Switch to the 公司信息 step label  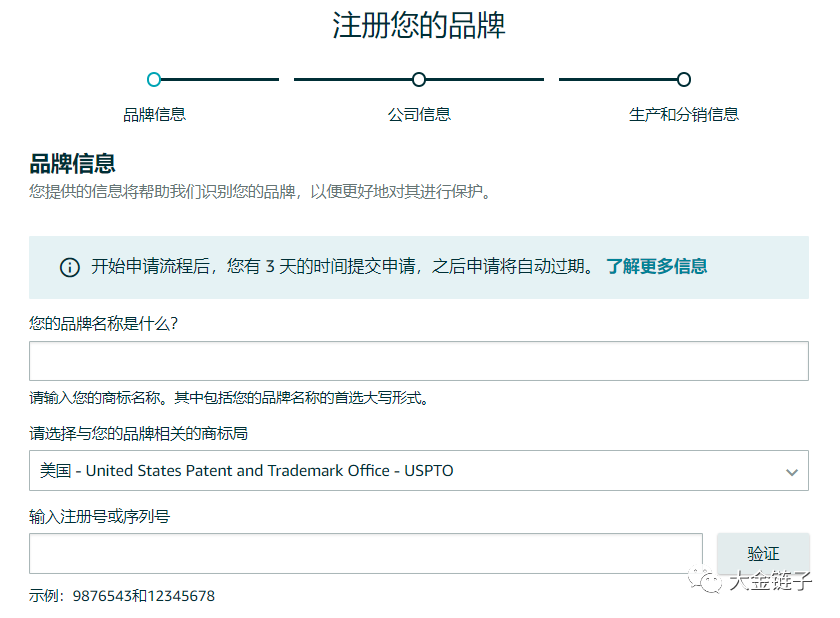(x=418, y=114)
